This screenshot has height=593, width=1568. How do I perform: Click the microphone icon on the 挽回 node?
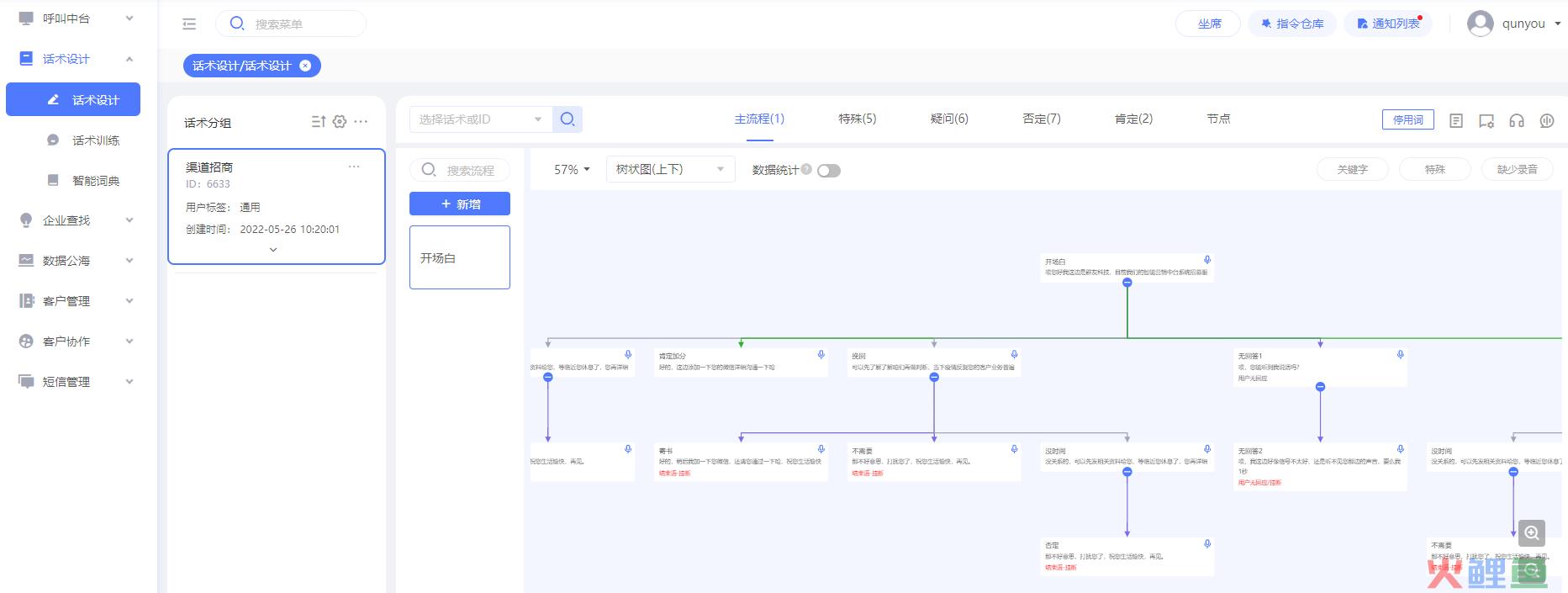tap(1015, 355)
